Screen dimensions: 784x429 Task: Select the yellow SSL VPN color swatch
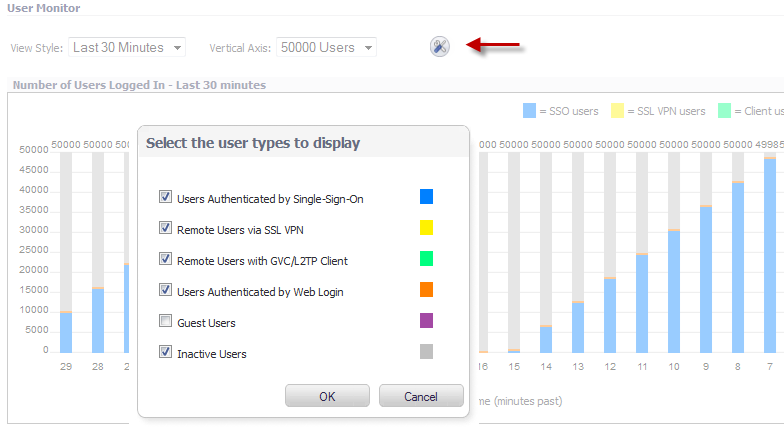pyautogui.click(x=426, y=228)
